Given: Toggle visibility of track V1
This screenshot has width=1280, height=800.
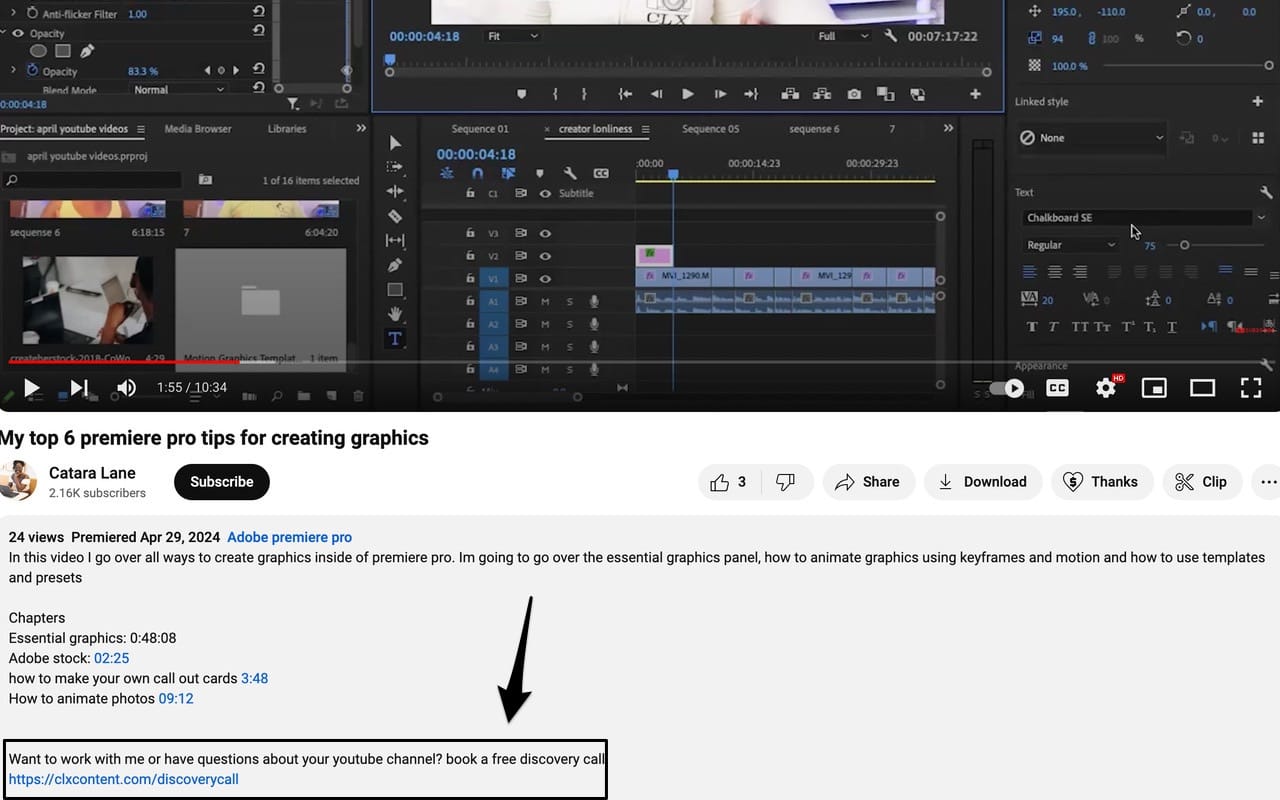Looking at the screenshot, I should coord(546,279).
